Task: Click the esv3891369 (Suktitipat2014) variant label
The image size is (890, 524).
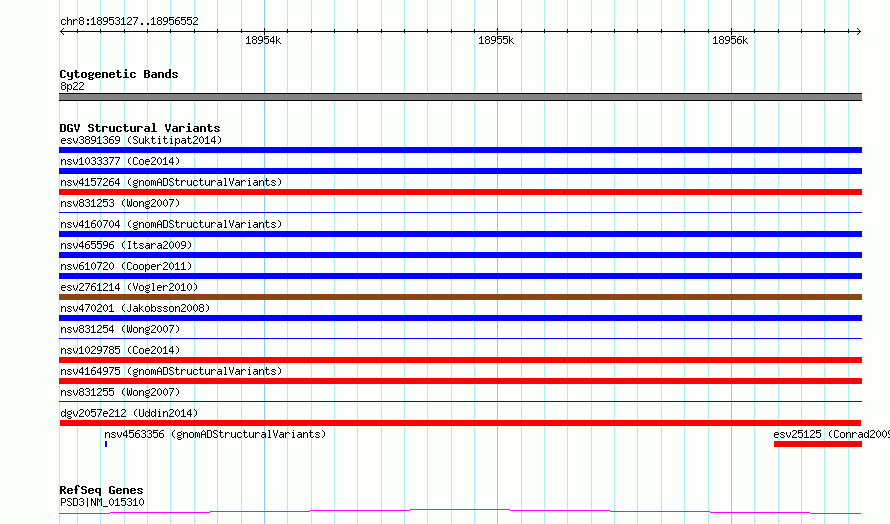Action: [x=141, y=140]
